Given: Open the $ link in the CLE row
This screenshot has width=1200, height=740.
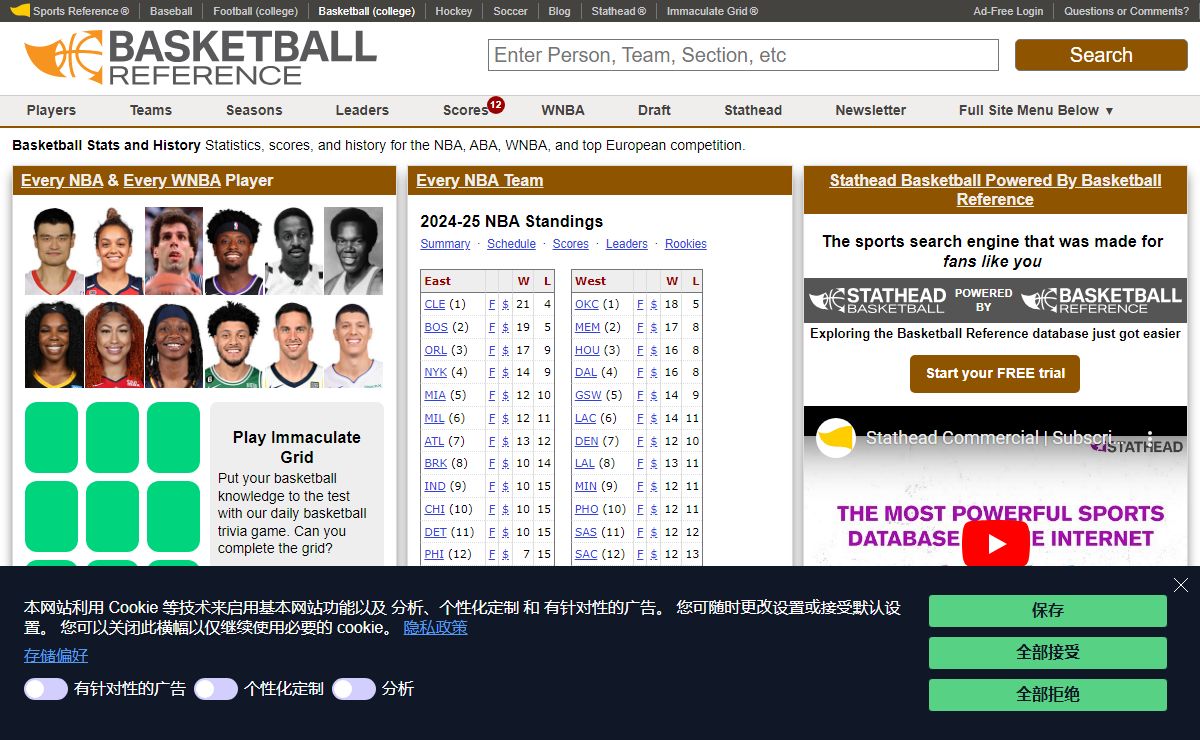Looking at the screenshot, I should tap(505, 304).
